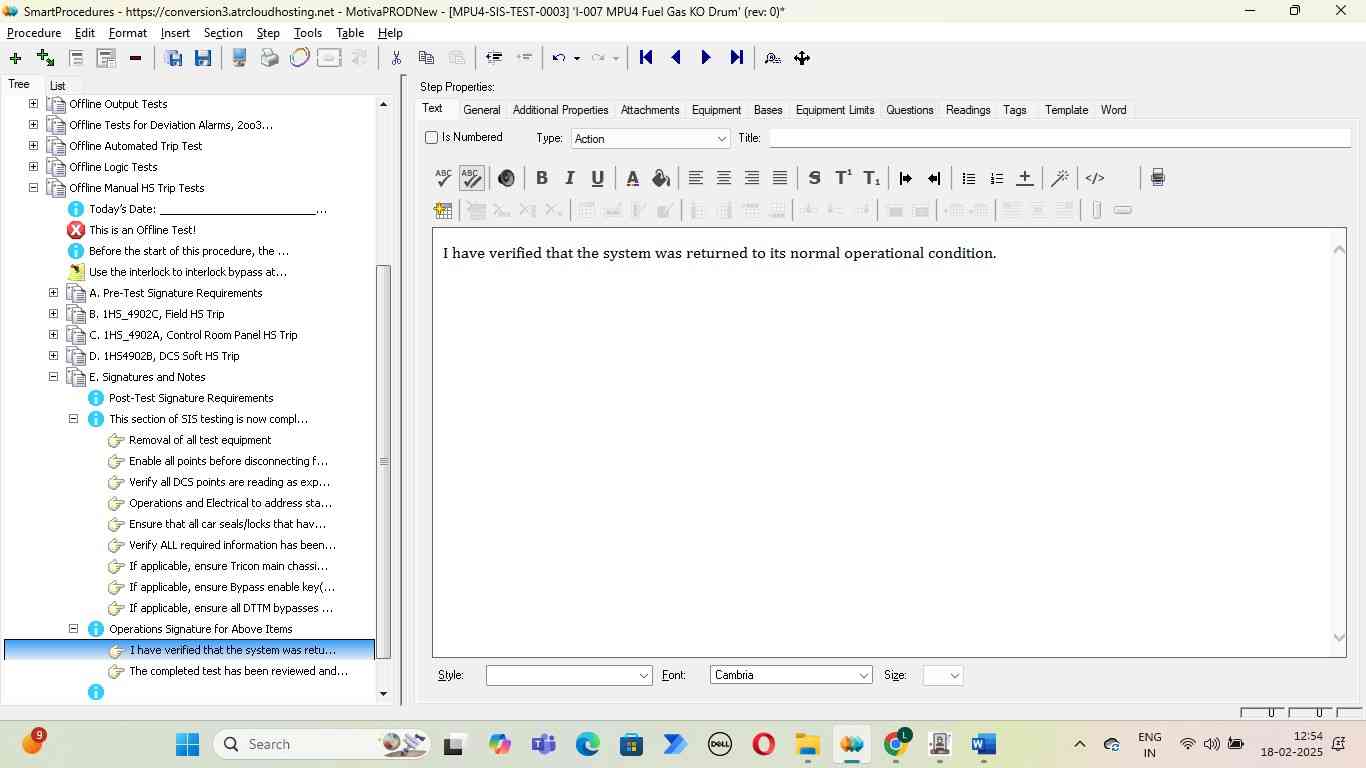Select 'Removal of all test equipment' step

pos(200,440)
